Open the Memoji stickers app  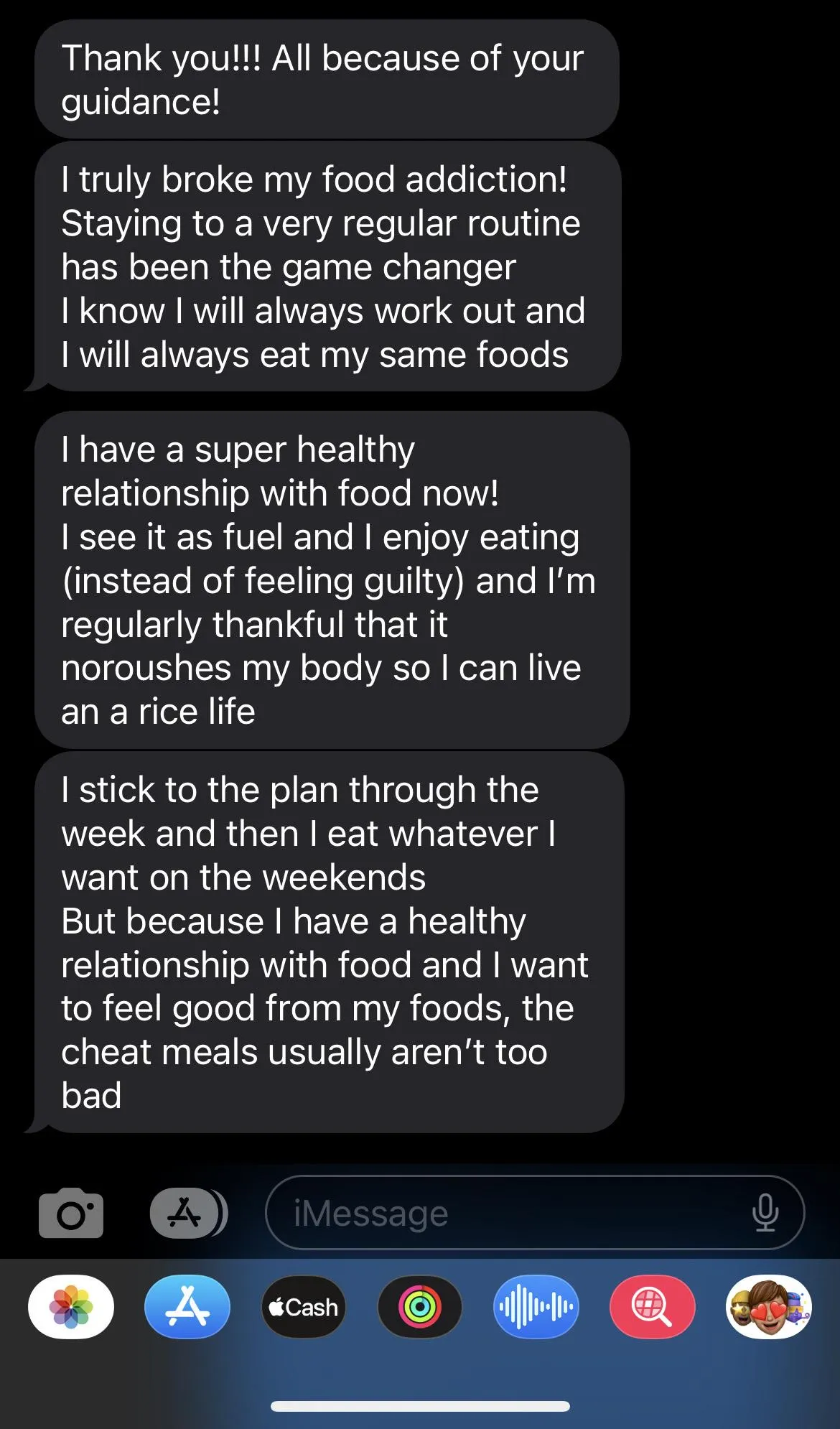coord(768,1307)
